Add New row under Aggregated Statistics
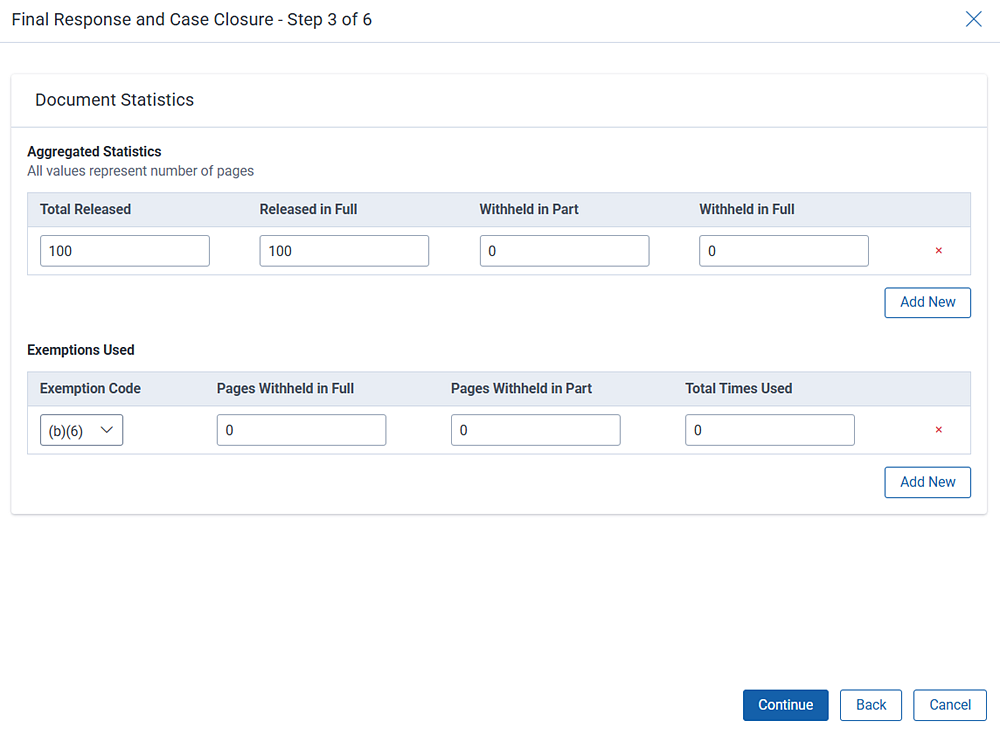1000x735 pixels. [927, 302]
